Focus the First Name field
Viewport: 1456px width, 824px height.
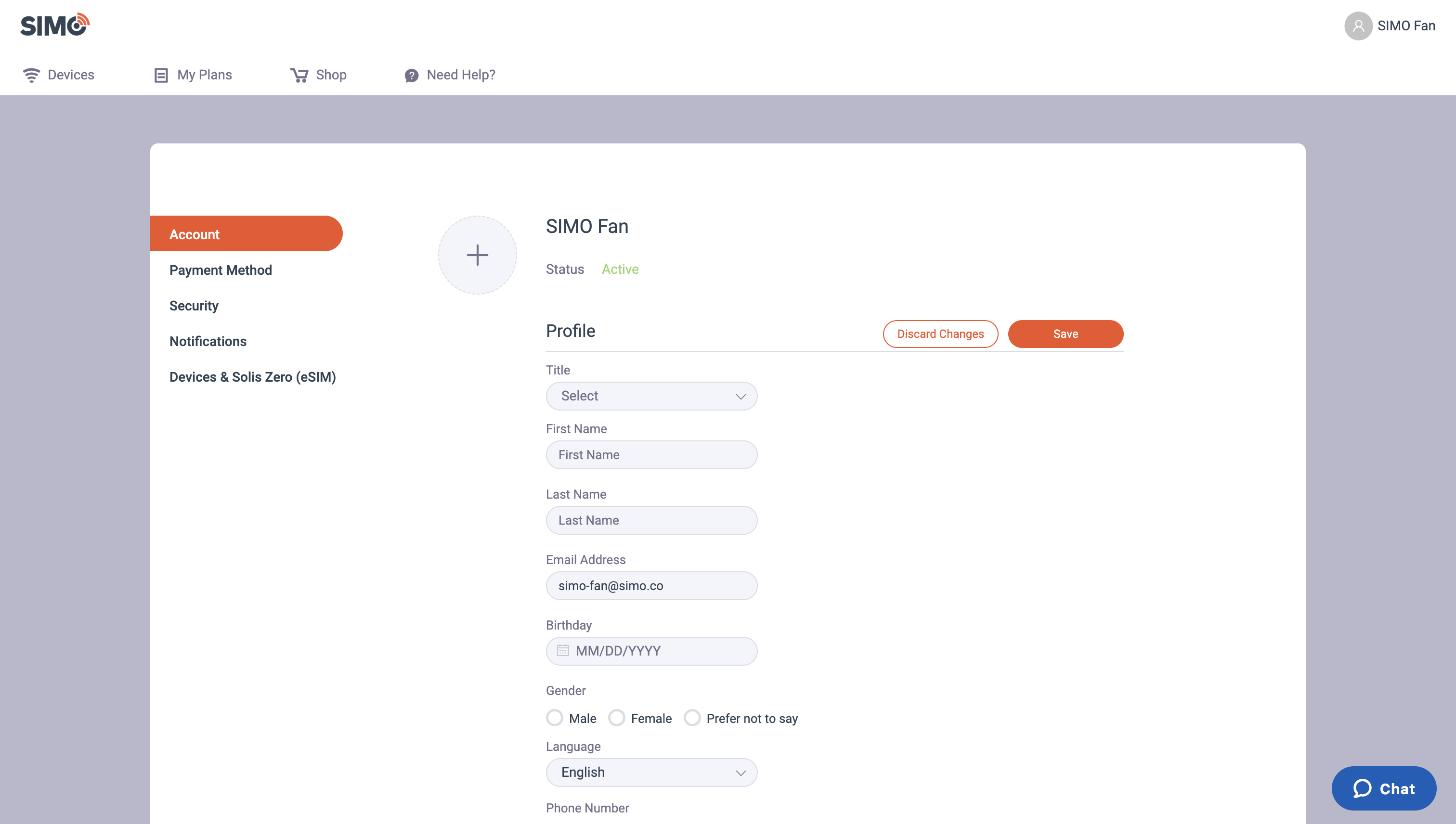point(651,455)
